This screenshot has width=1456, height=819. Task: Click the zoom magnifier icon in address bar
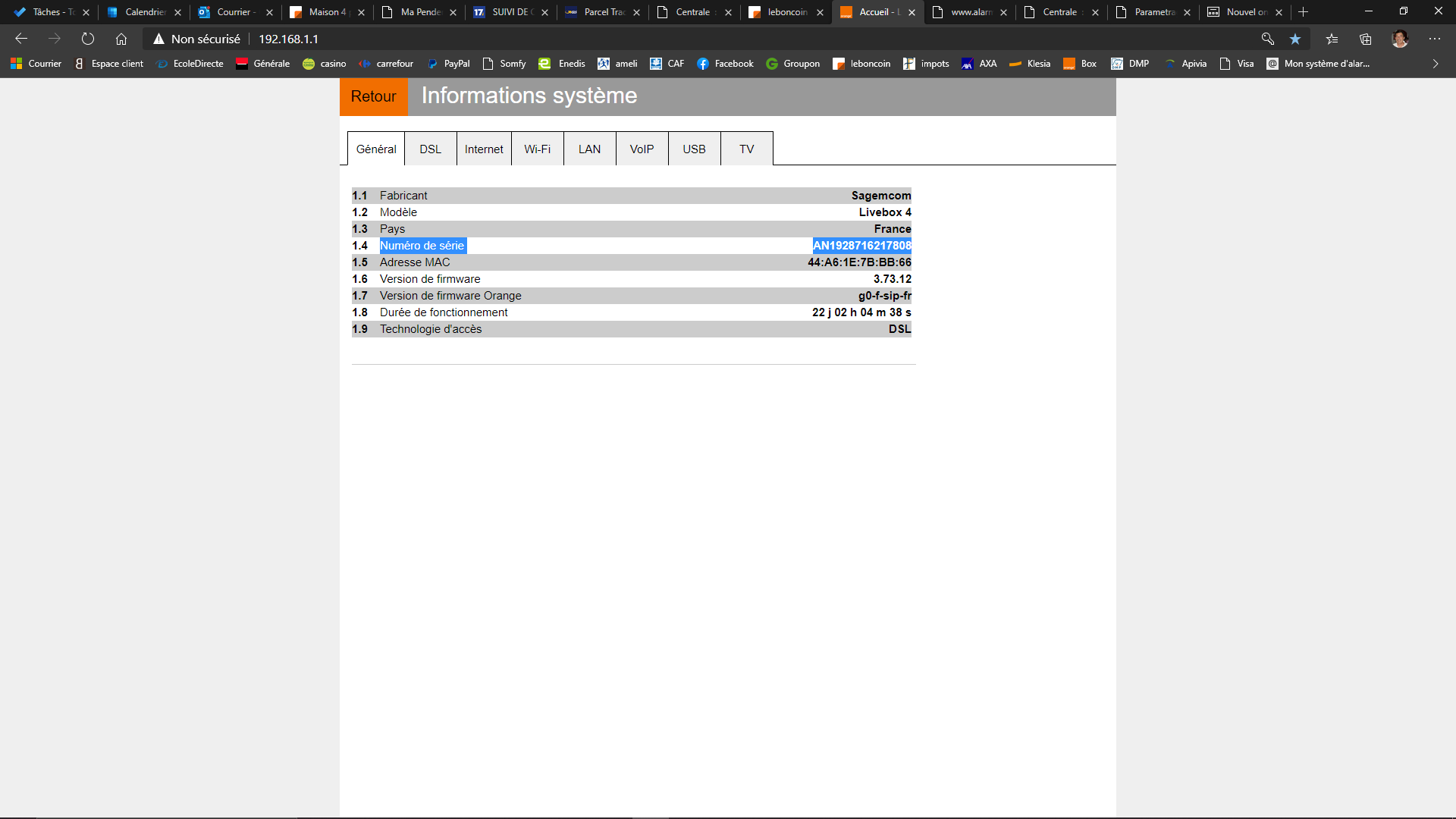click(1267, 39)
